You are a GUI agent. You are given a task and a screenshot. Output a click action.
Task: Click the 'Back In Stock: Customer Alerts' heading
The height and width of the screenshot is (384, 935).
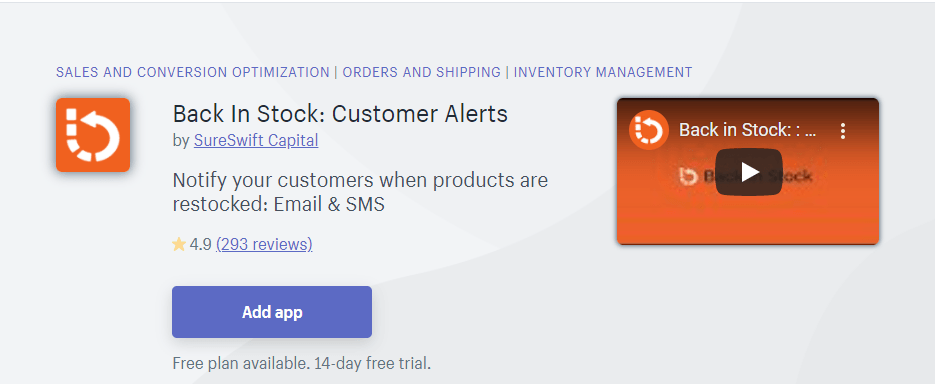point(340,113)
